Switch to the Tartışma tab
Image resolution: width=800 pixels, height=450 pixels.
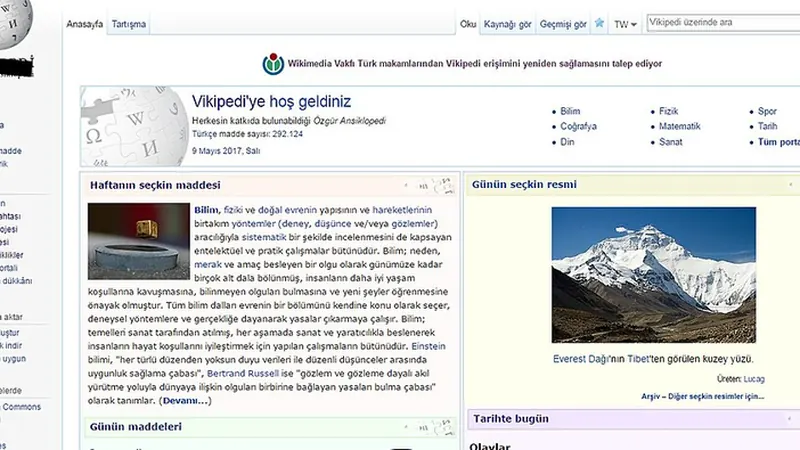point(128,24)
